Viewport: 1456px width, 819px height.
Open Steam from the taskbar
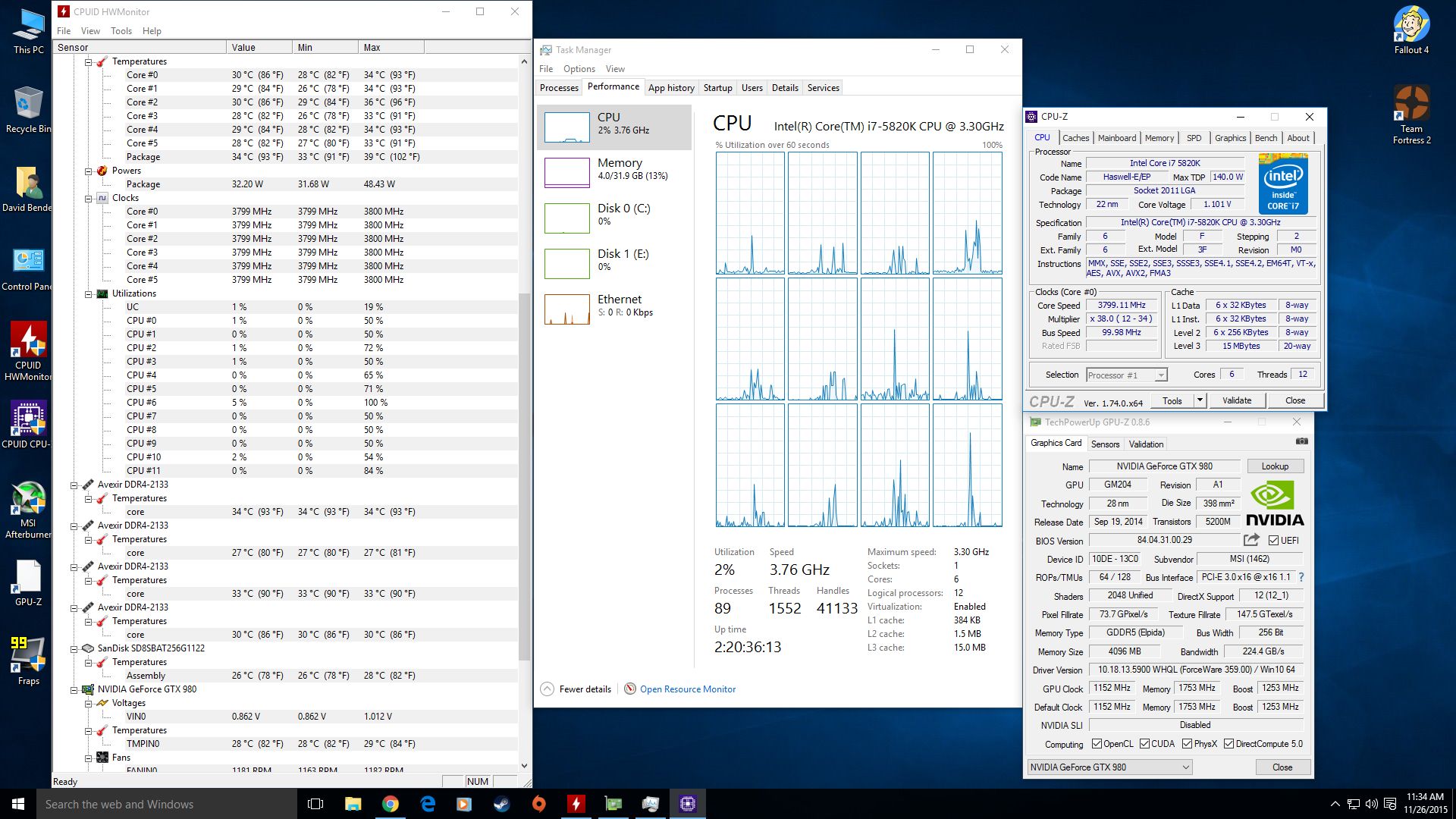pyautogui.click(x=501, y=804)
